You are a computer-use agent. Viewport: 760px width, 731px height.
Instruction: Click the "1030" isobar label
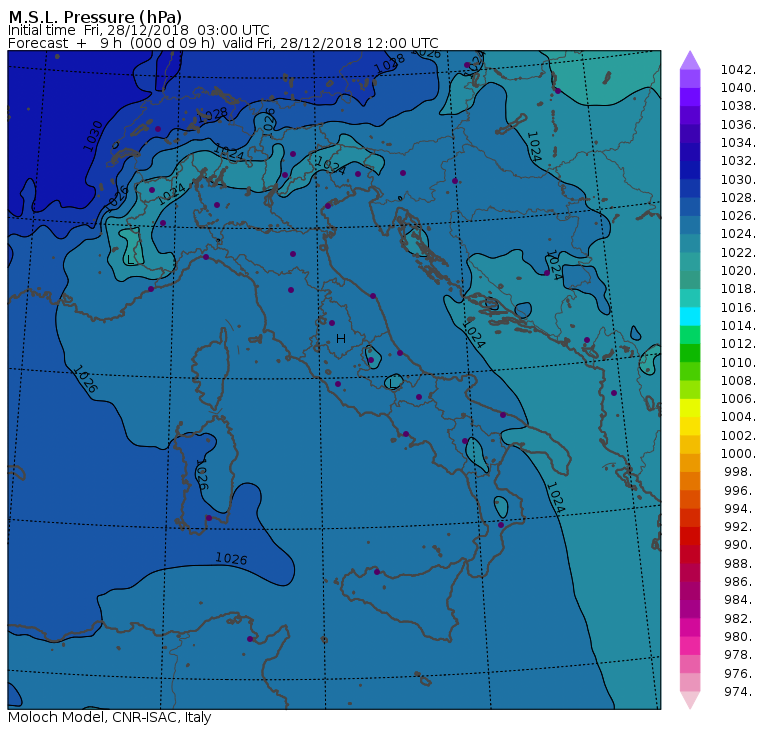coord(92,136)
